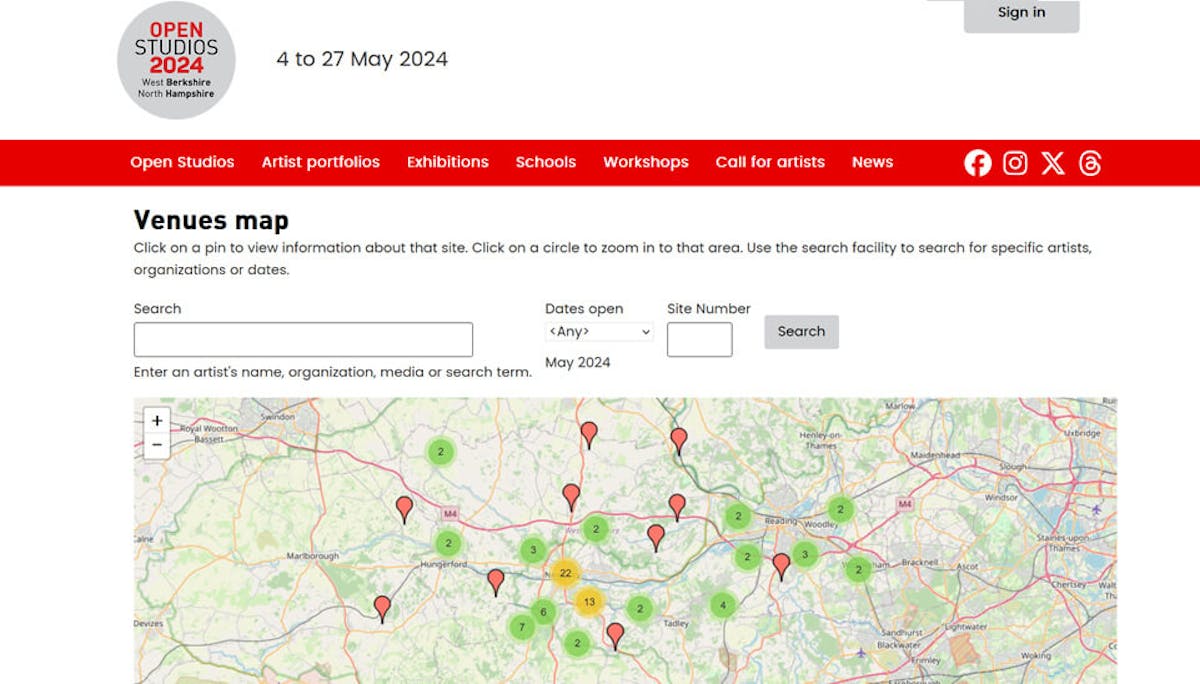Open the Facebook social icon
The image size is (1200, 684).
click(x=977, y=163)
